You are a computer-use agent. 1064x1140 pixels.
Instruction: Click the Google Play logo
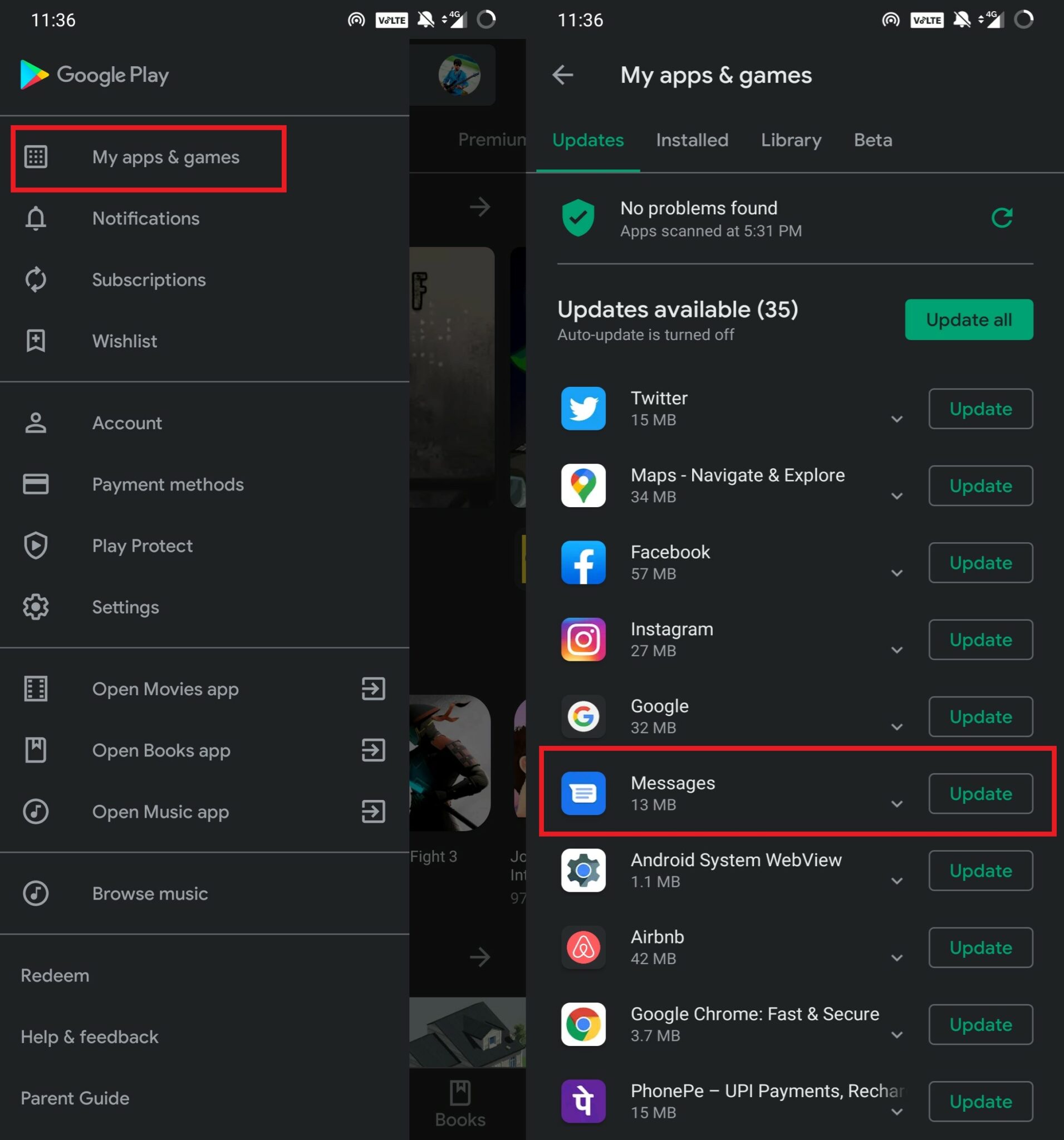(x=95, y=75)
